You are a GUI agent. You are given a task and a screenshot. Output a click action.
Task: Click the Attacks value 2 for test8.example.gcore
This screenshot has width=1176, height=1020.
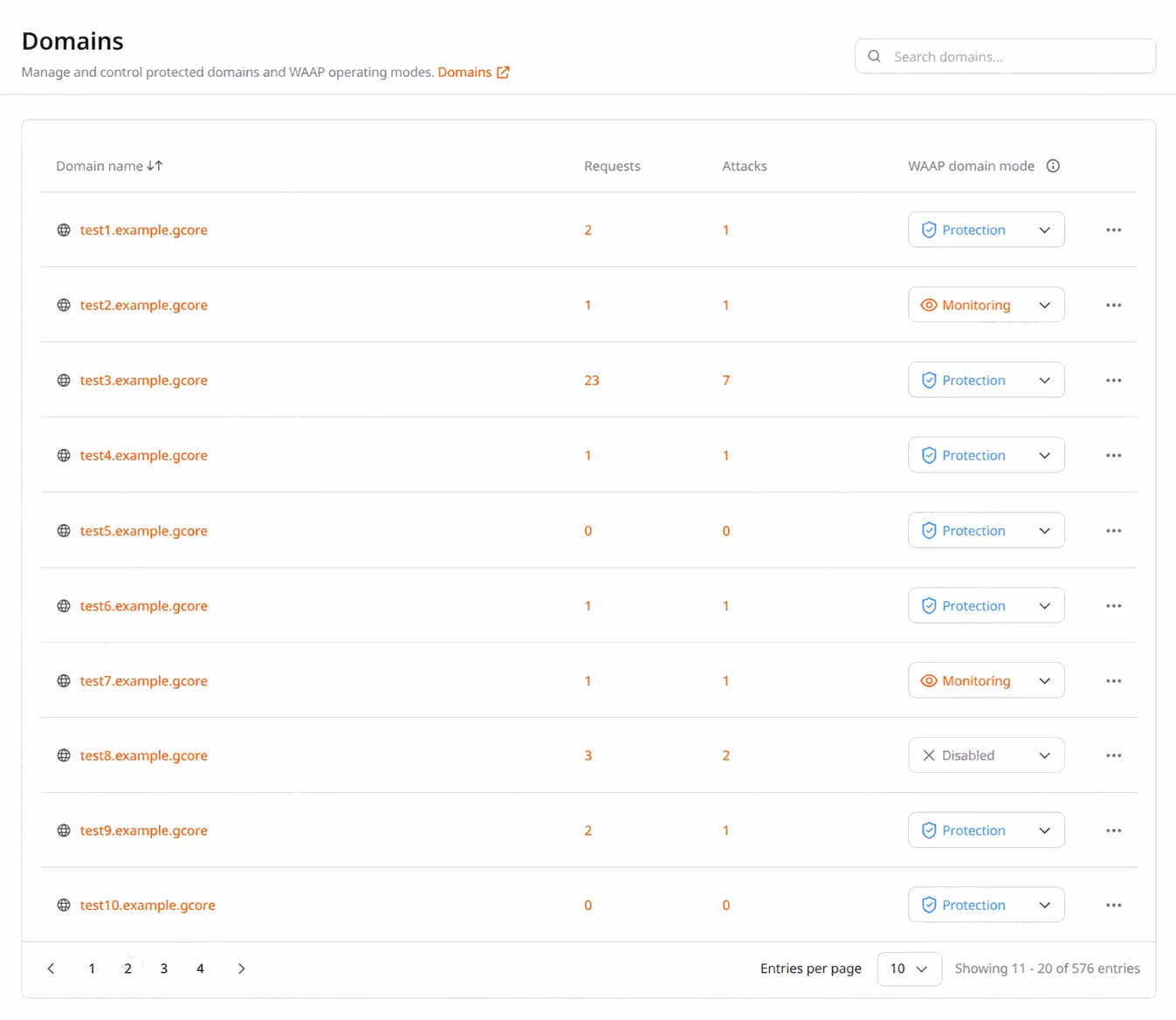pyautogui.click(x=726, y=755)
